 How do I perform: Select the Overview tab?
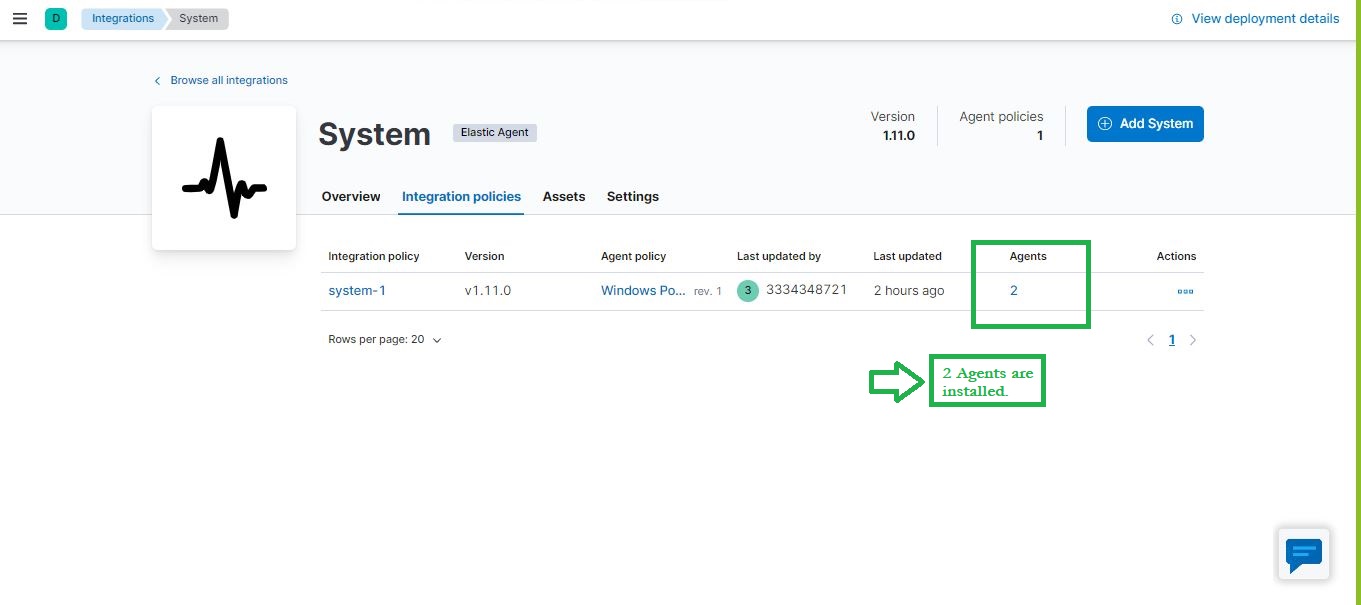click(x=351, y=196)
